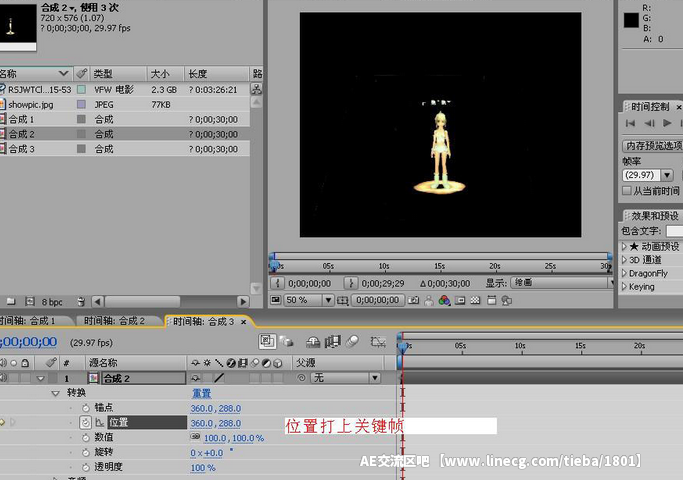Screen dimensions: 683x480
Task: Expand the 动画预设 effects category
Action: tap(624, 247)
